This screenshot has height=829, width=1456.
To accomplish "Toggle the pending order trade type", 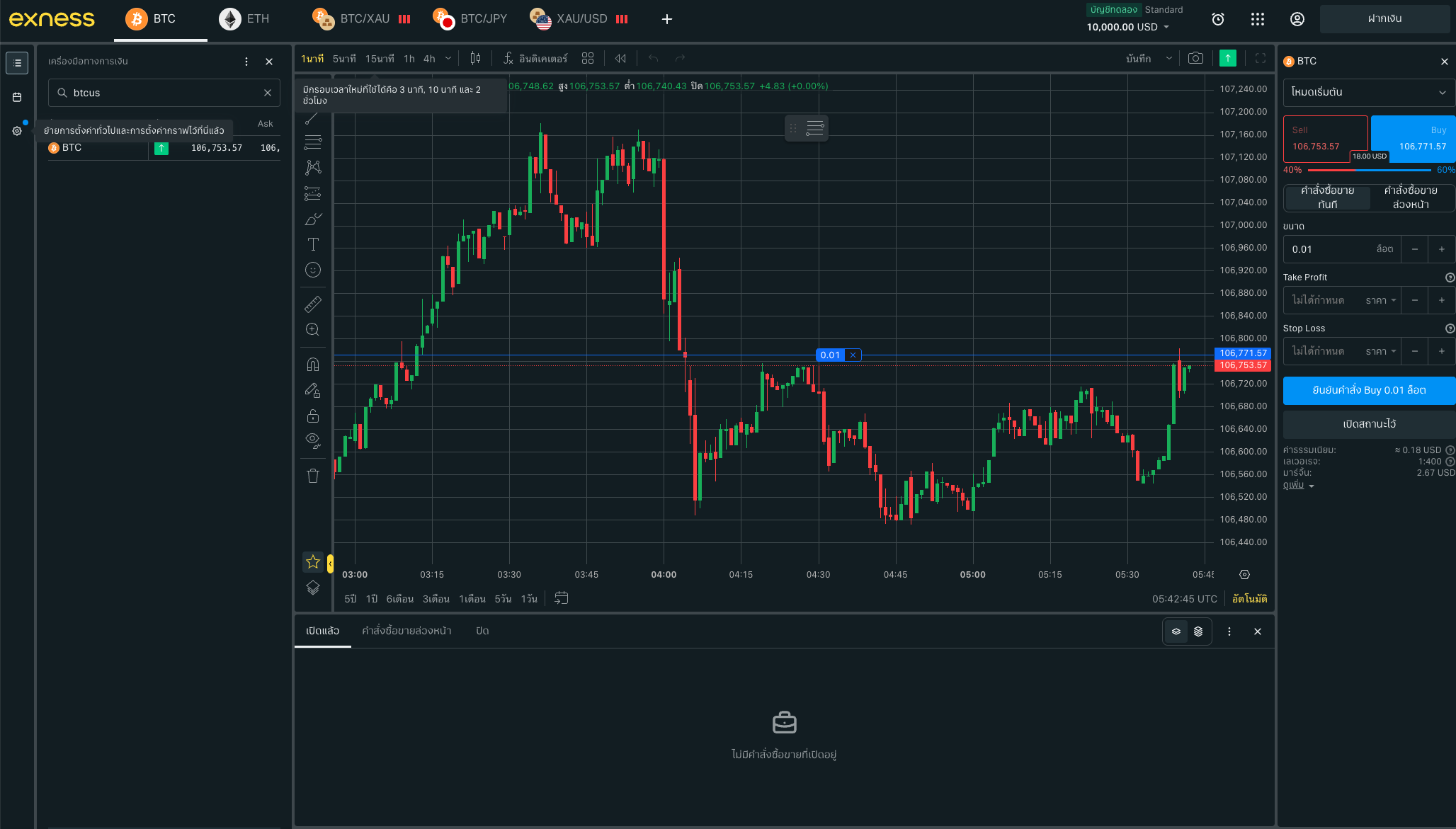I will pos(1410,198).
